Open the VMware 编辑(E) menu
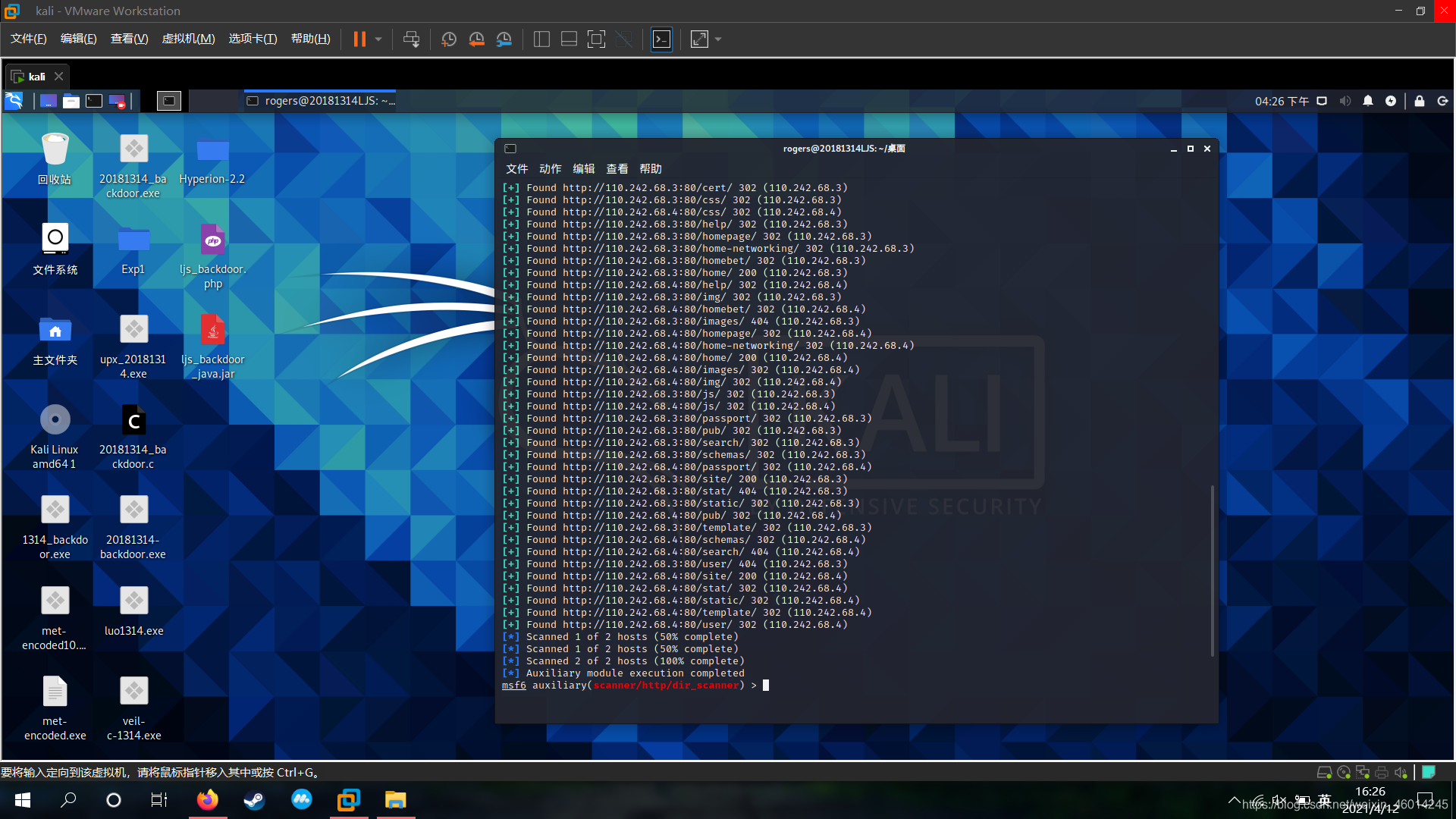The width and height of the screenshot is (1456, 819). pyautogui.click(x=79, y=39)
